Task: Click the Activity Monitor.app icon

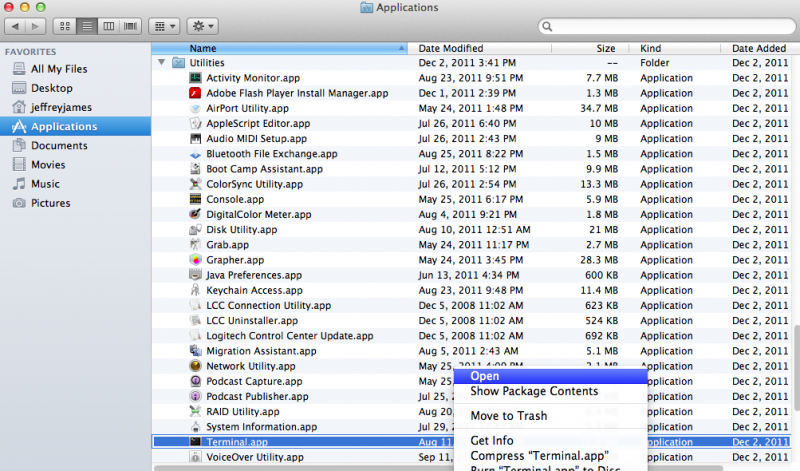Action: point(196,78)
